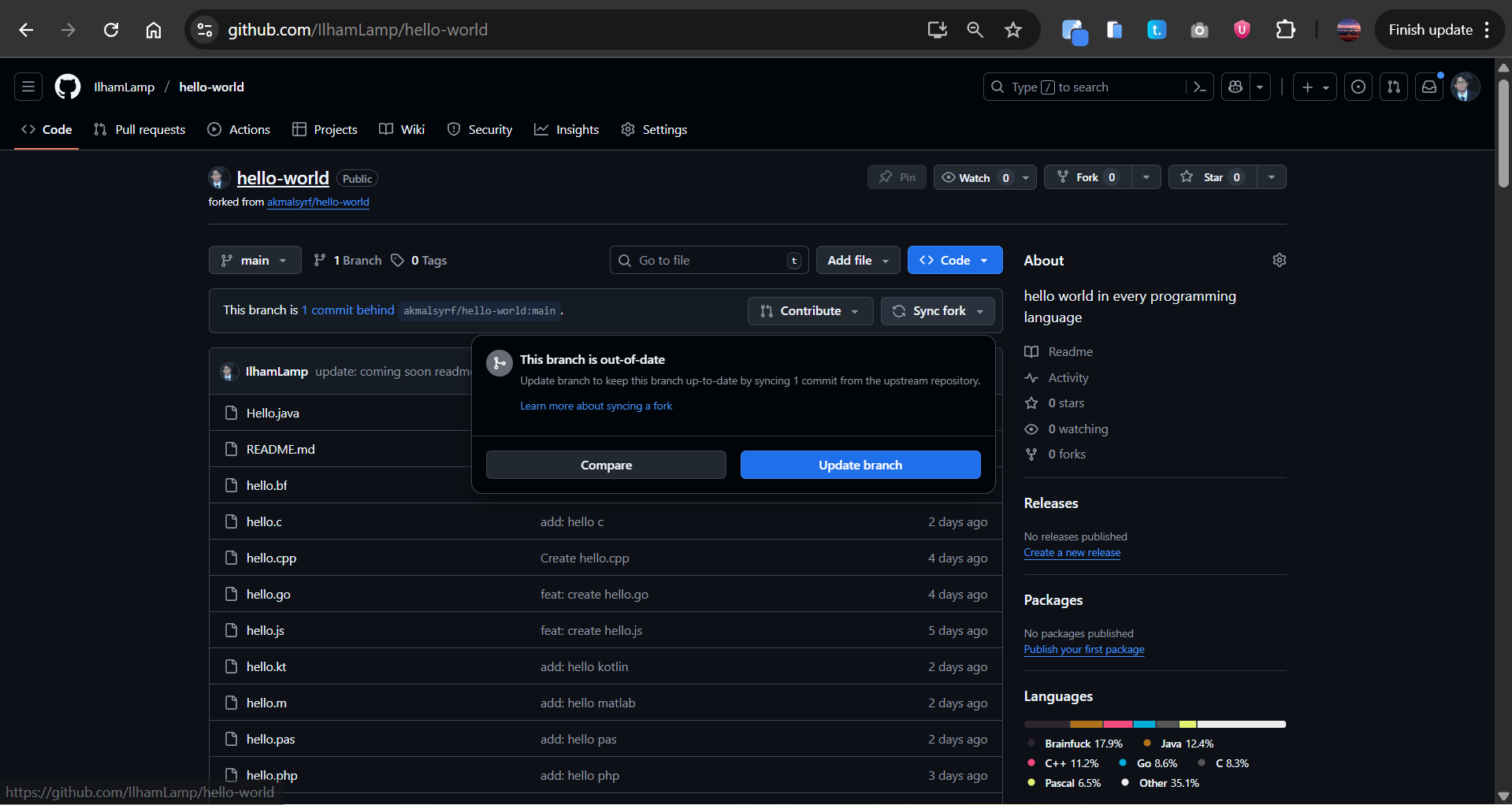Click the Update branch button

[860, 465]
